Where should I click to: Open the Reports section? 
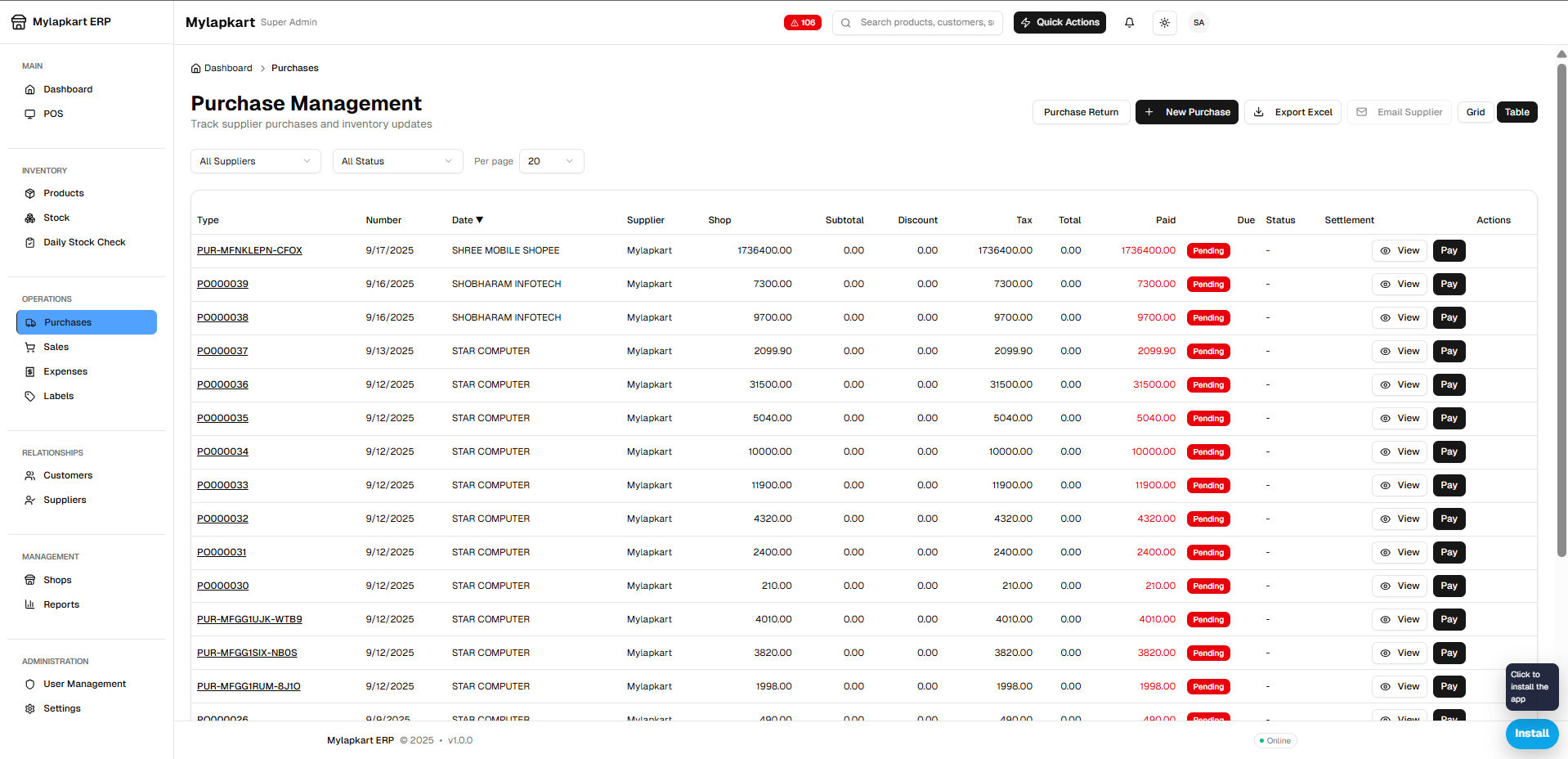tap(61, 604)
